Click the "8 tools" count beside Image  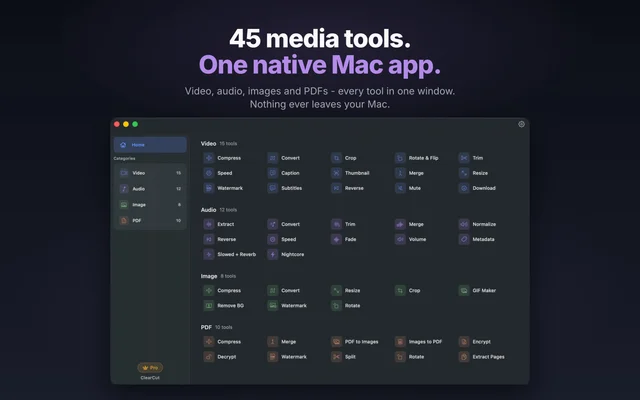pyautogui.click(x=228, y=276)
